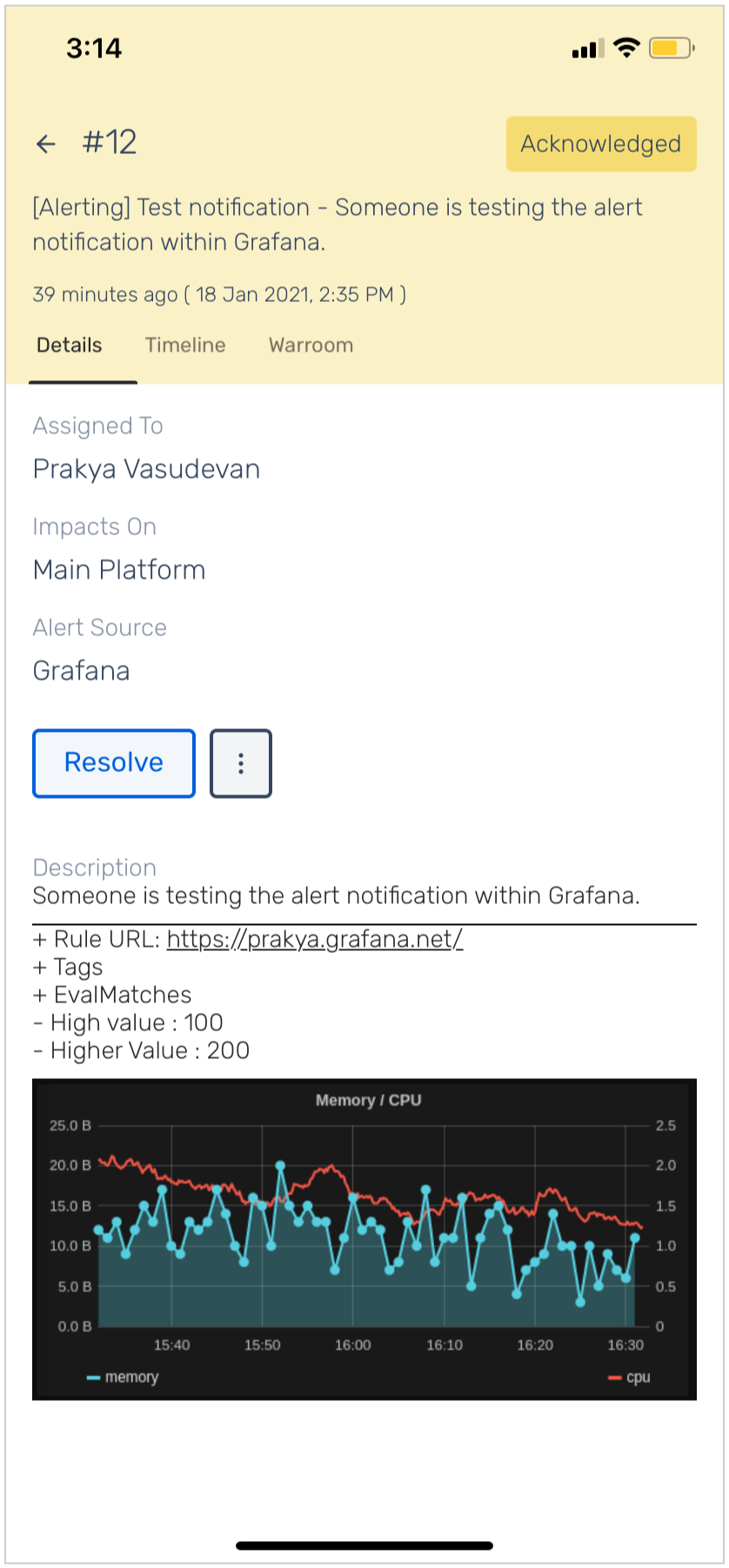The image size is (729, 1568).
Task: Tap the Grafana alert source value
Action: pyautogui.click(x=81, y=671)
